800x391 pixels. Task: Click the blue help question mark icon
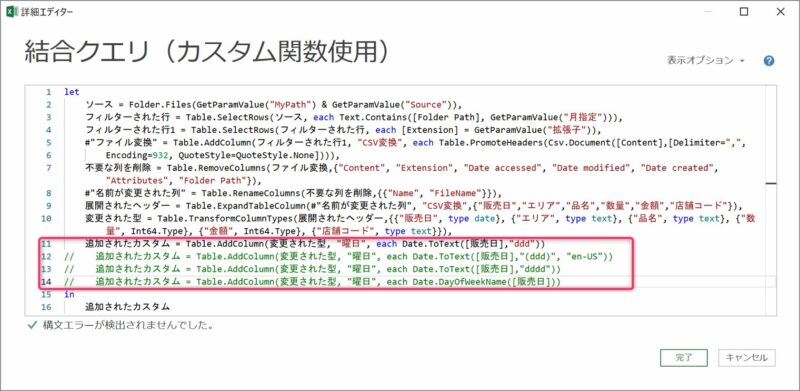769,61
